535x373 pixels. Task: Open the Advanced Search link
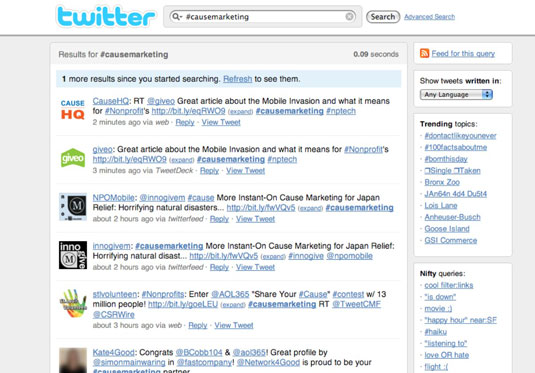(x=429, y=17)
